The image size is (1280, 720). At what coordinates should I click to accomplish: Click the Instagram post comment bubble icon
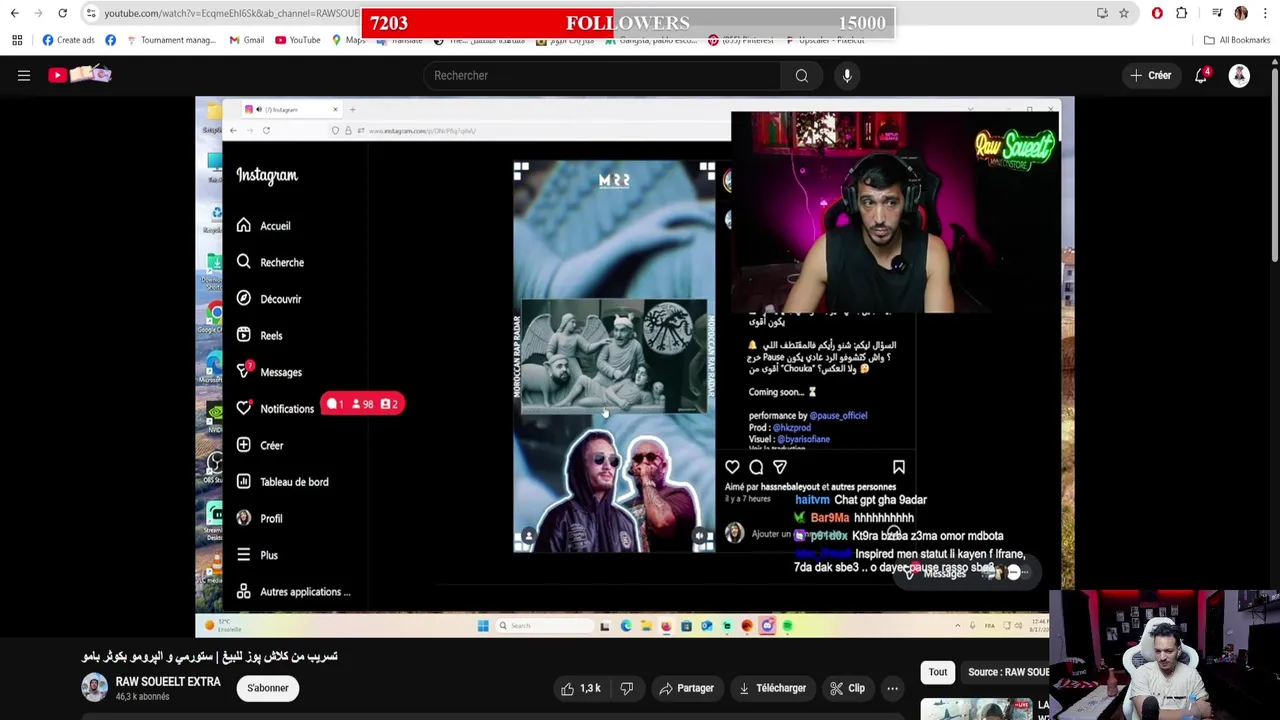[756, 467]
